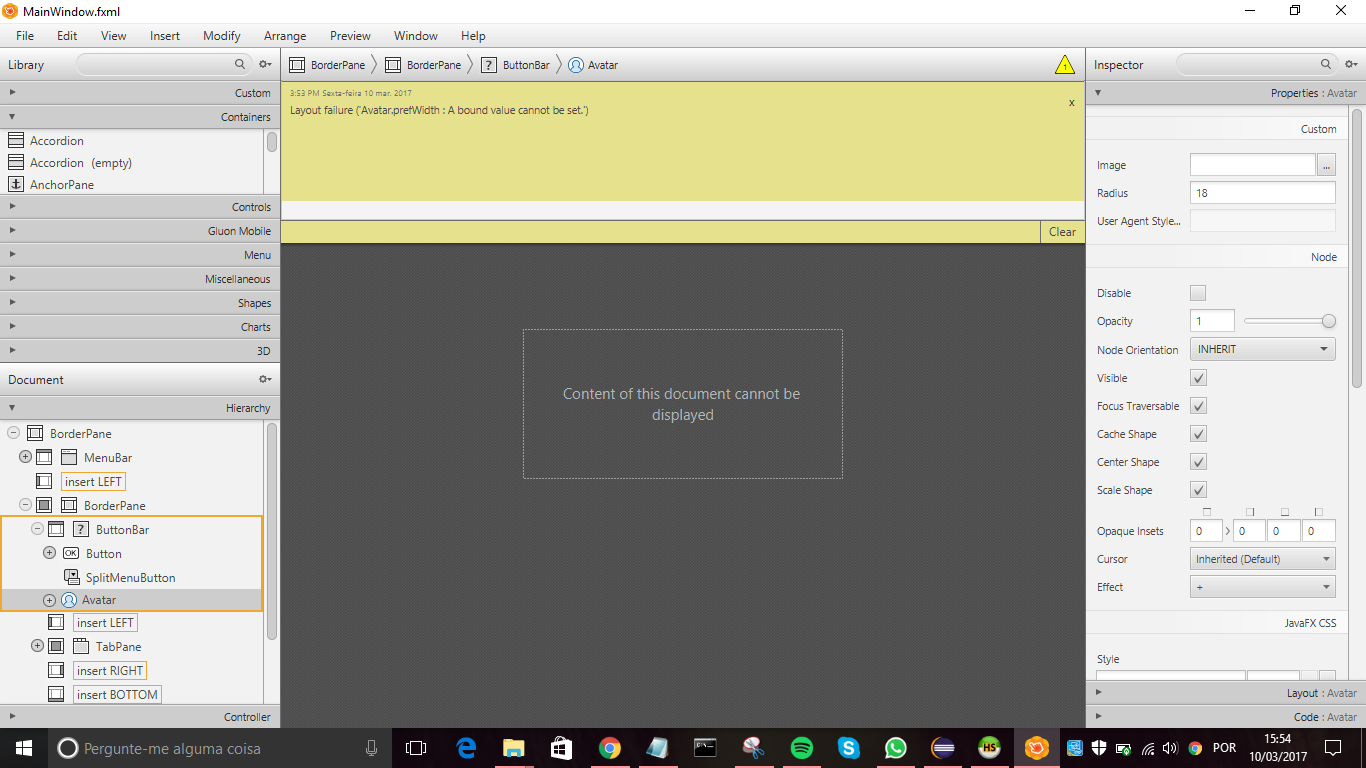Toggle the Cache Shape checkbox
1366x768 pixels.
click(x=1198, y=434)
